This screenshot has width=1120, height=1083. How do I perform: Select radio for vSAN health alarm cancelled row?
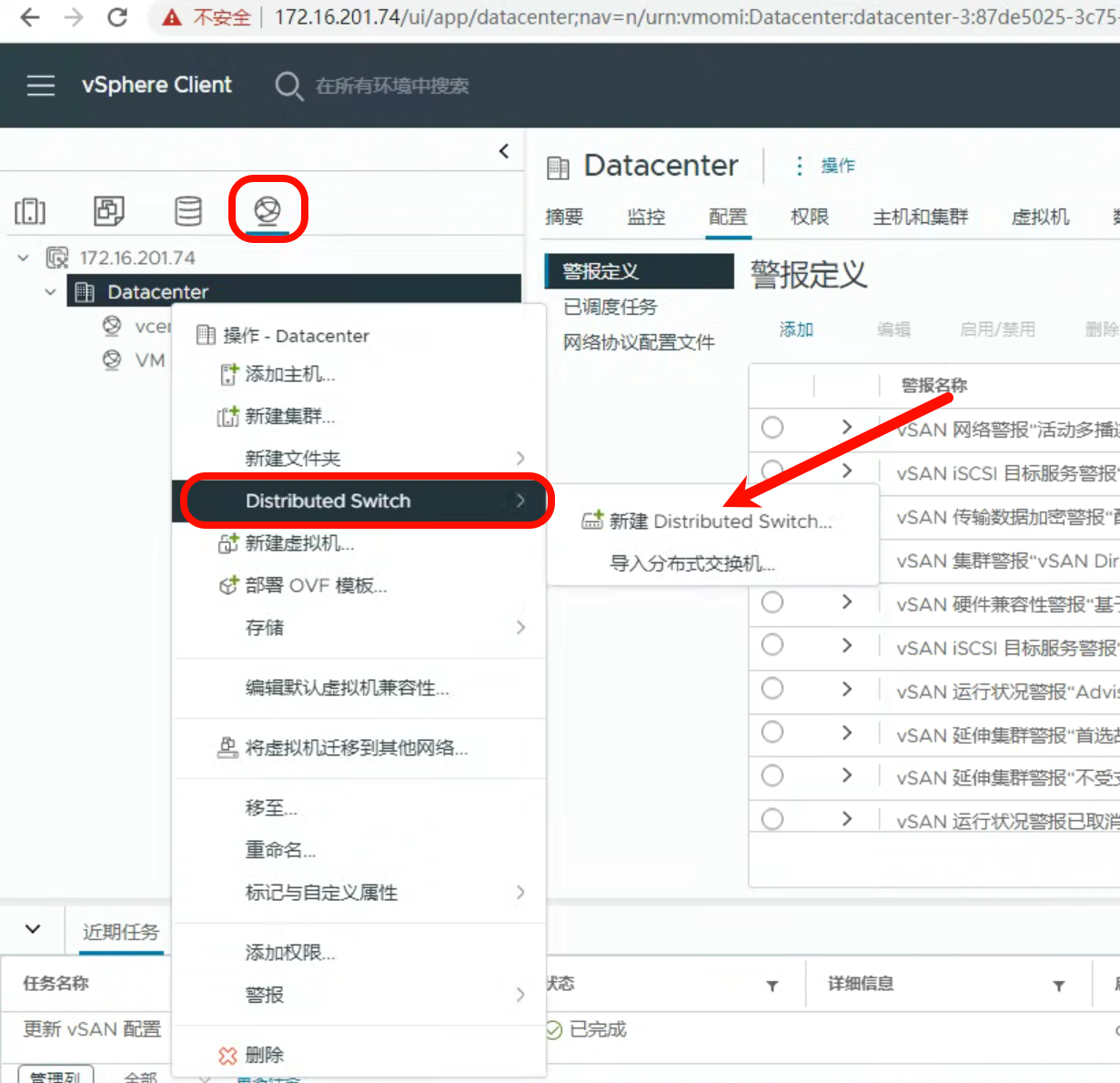(x=772, y=819)
